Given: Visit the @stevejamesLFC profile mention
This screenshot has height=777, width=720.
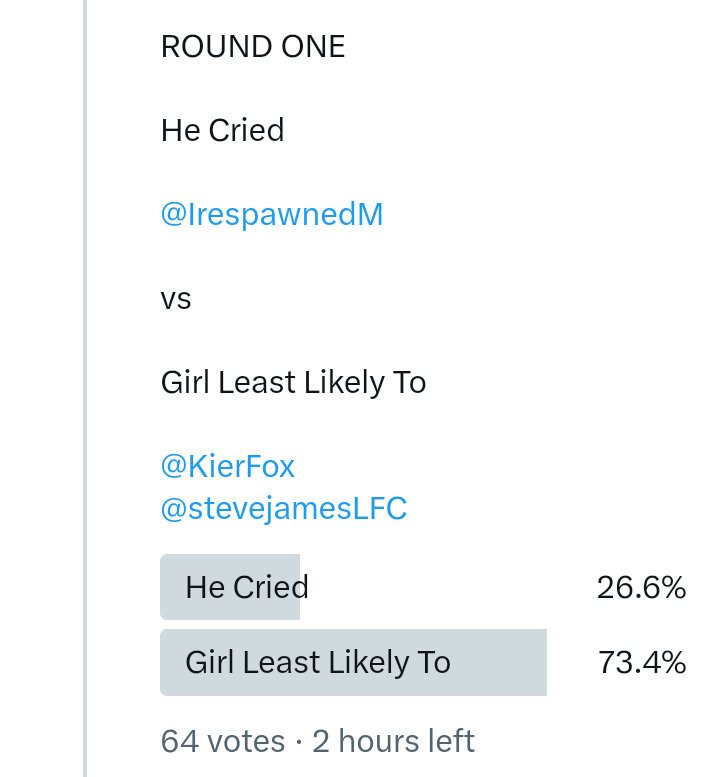Looking at the screenshot, I should point(284,508).
